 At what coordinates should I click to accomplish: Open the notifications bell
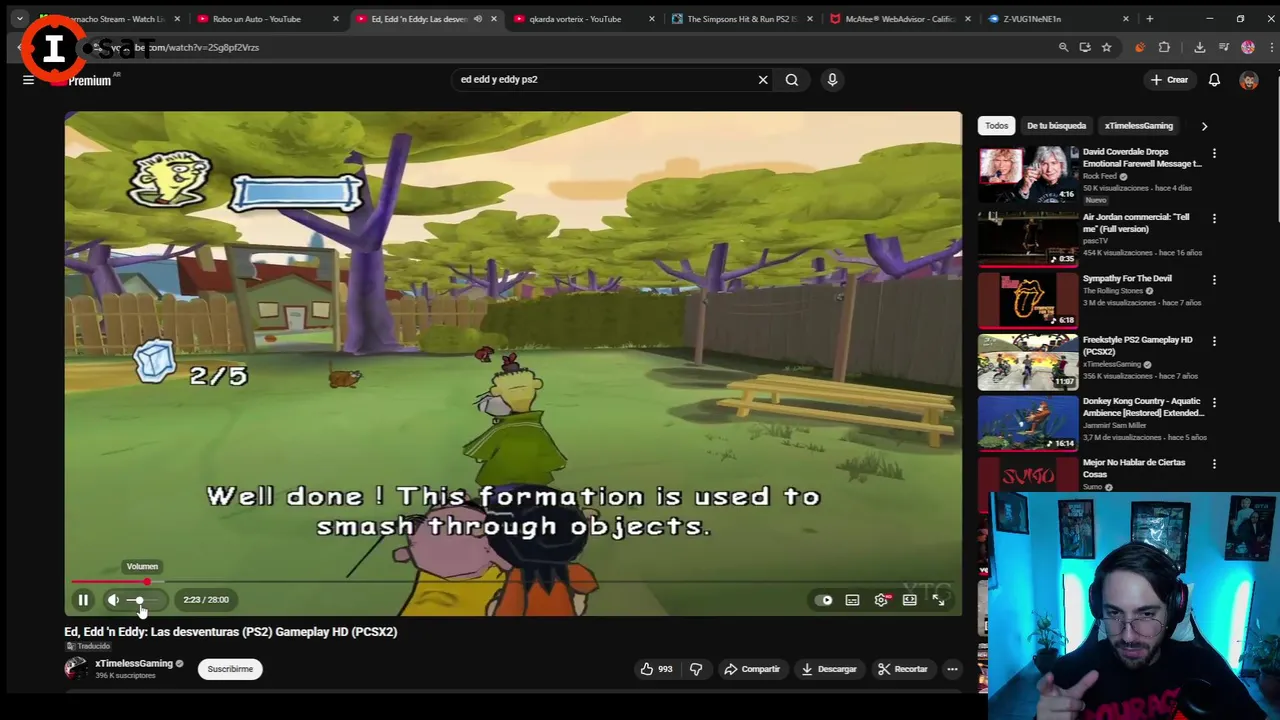1214,80
